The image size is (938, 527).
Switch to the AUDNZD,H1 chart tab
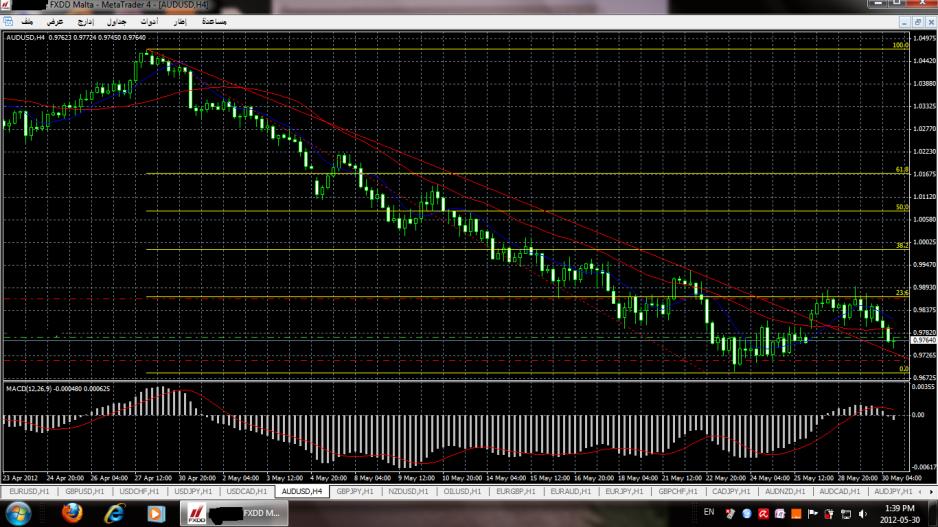click(x=783, y=492)
